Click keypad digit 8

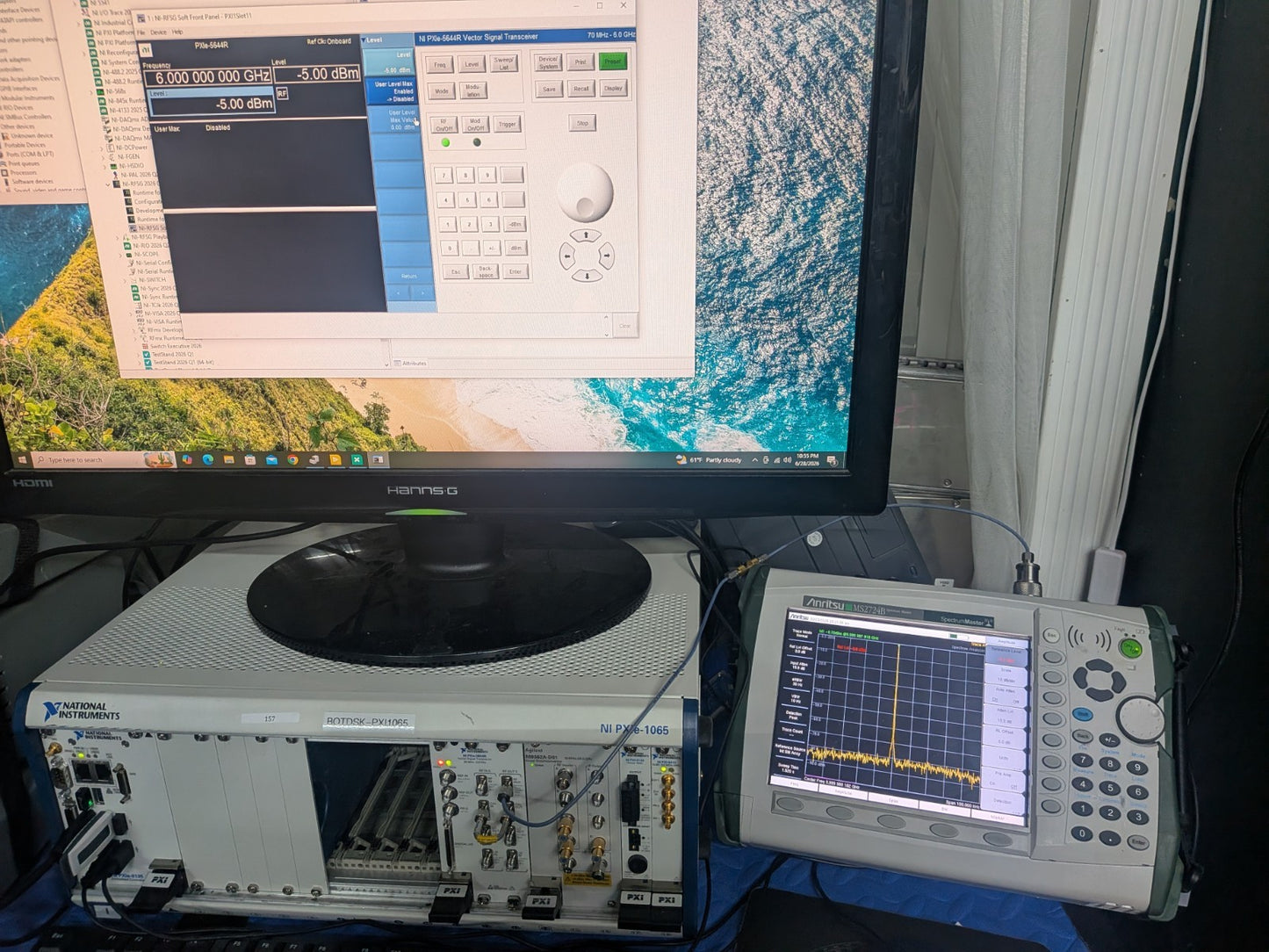tap(465, 176)
